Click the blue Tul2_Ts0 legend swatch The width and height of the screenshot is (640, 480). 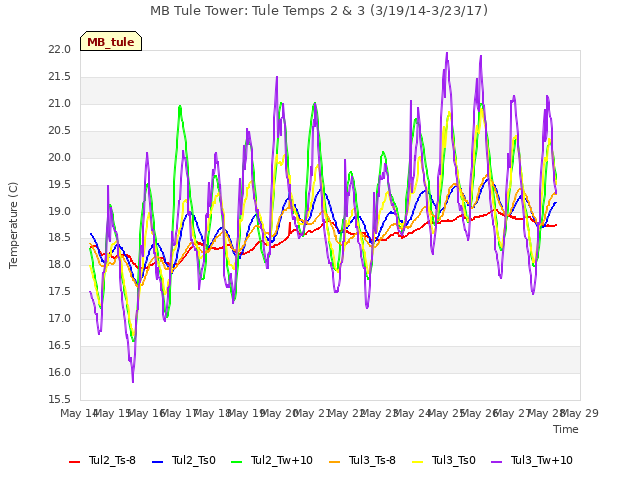pos(158,462)
